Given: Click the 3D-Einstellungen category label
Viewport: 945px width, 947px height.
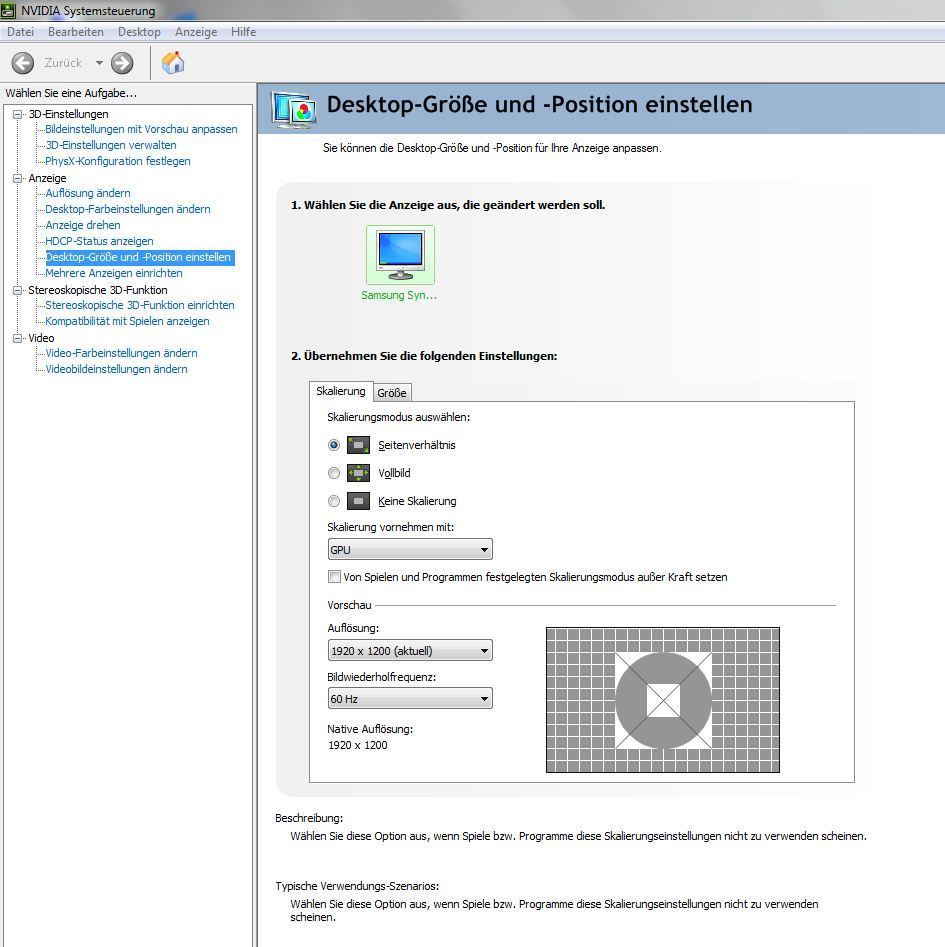Looking at the screenshot, I should coord(69,114).
